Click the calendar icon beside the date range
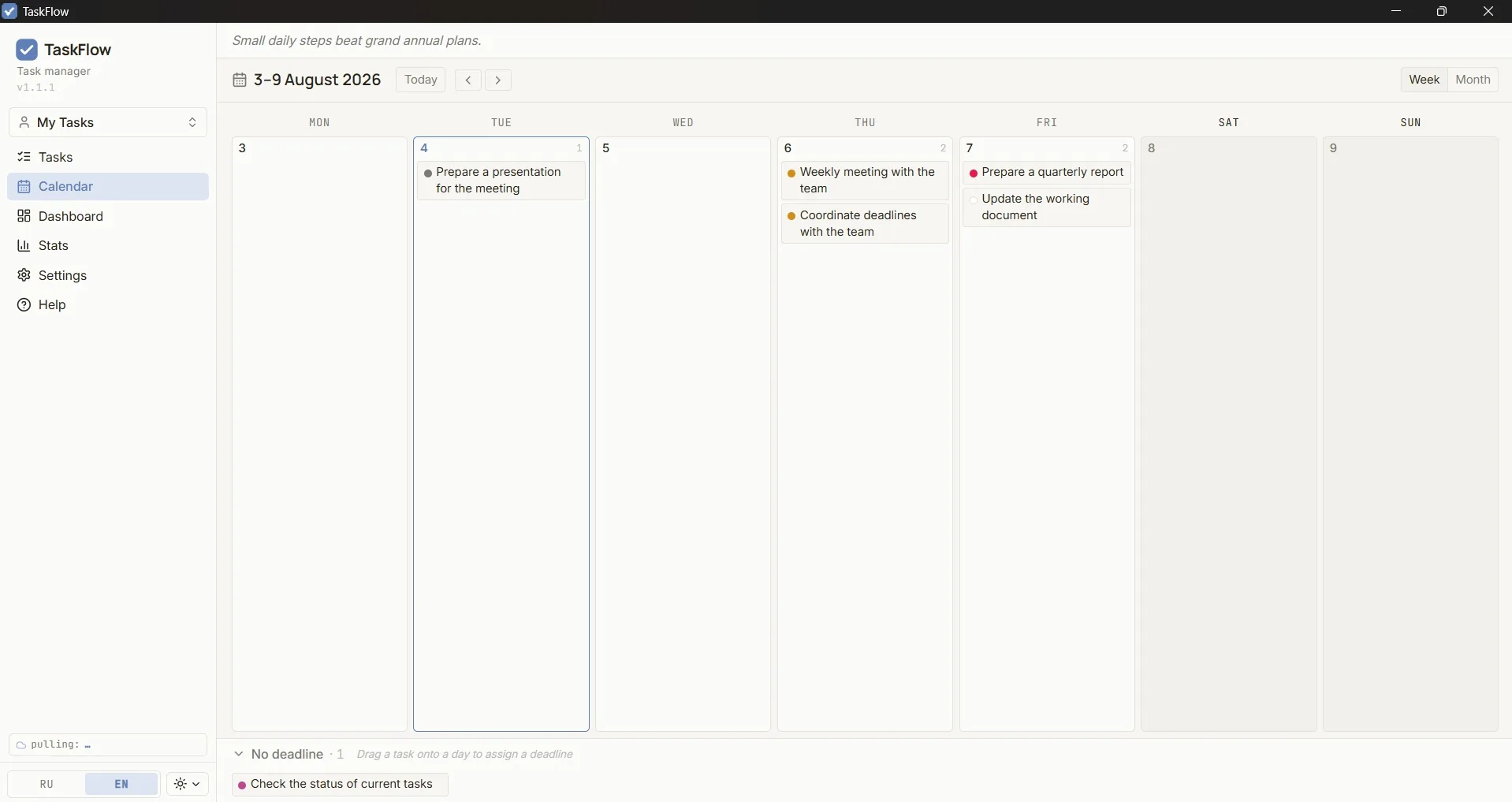1512x802 pixels. [x=240, y=80]
